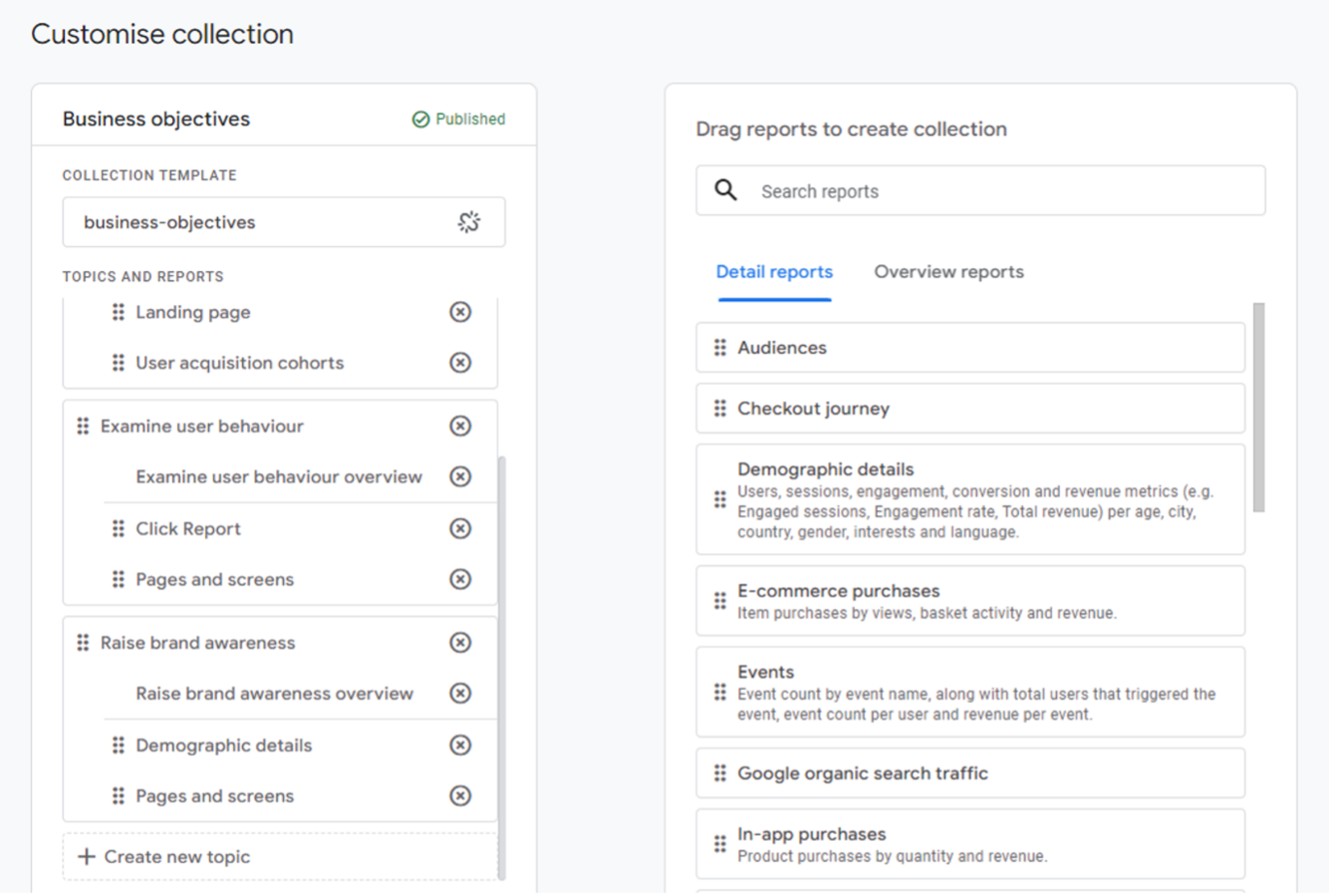Click the green Published status indicator
Viewport: 1333px width, 896px height.
click(x=459, y=120)
